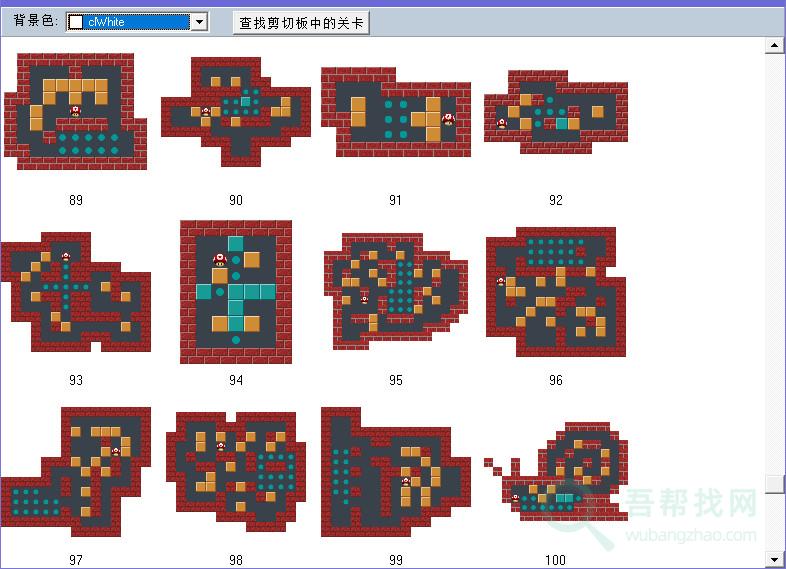The width and height of the screenshot is (786, 569).
Task: Select level 89 thumbnail
Action: 76,111
